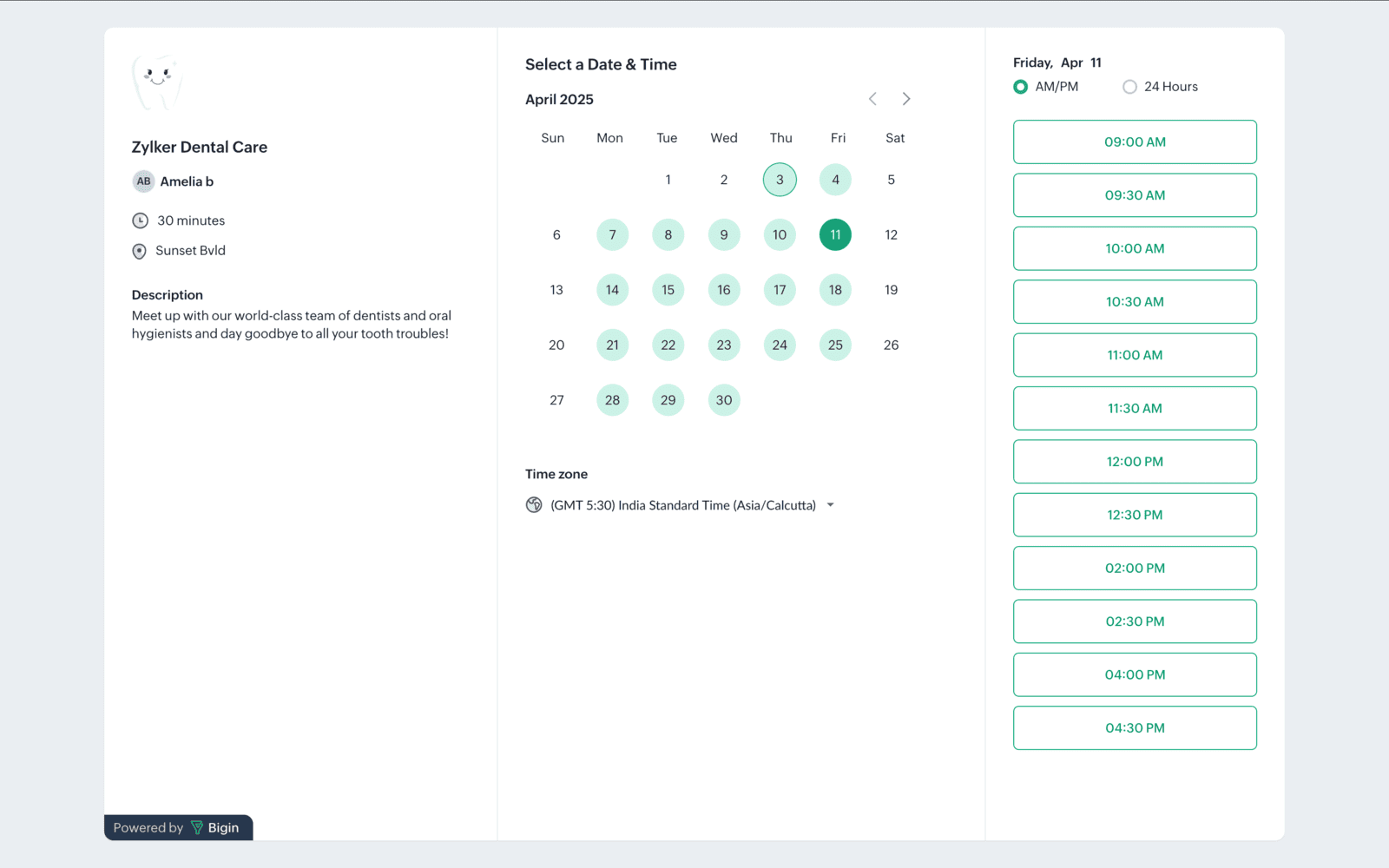Switch to 24 Hours time format
This screenshot has width=1389, height=868.
coord(1129,87)
